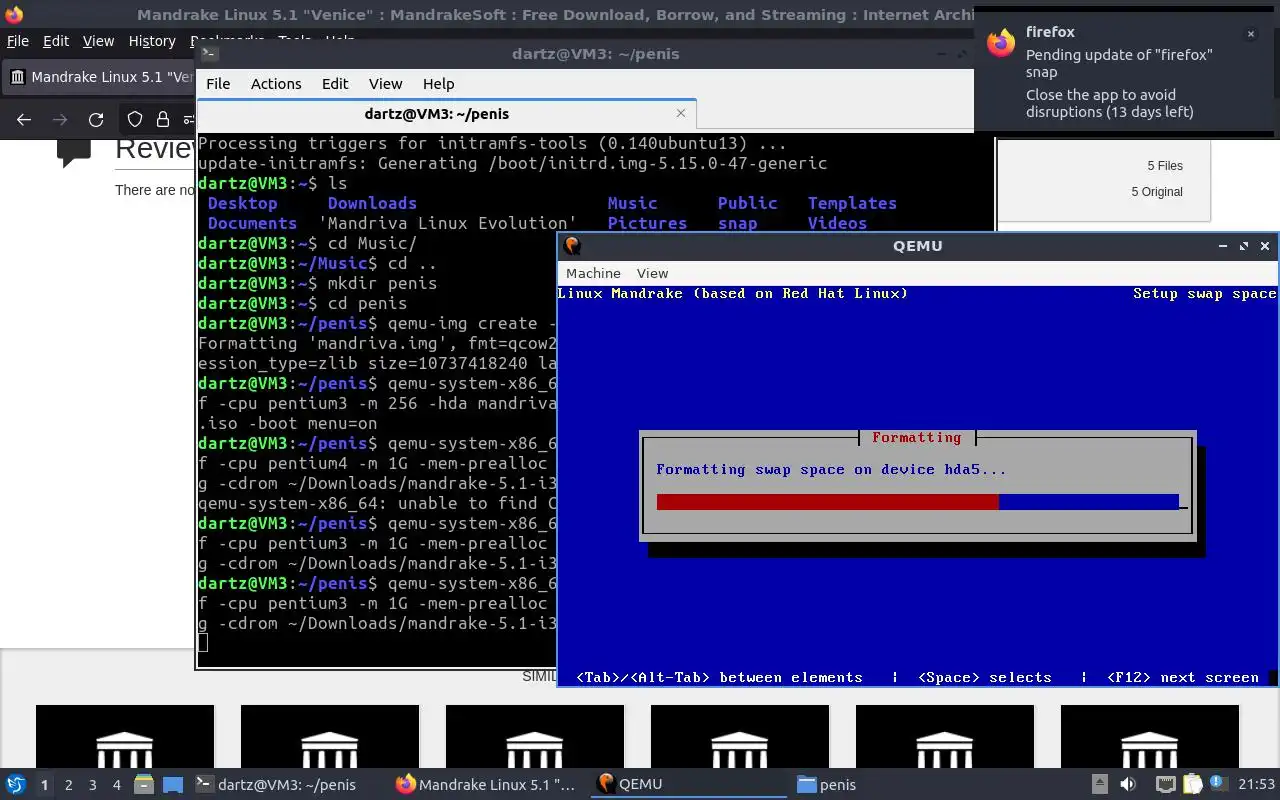The image size is (1280, 800).
Task: Click the clipboard tray icon
Action: [x=1193, y=784]
